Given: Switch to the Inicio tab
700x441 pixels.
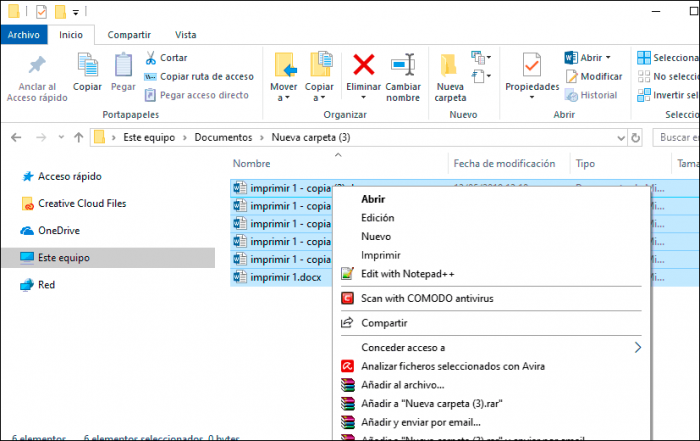Looking at the screenshot, I should click(71, 35).
